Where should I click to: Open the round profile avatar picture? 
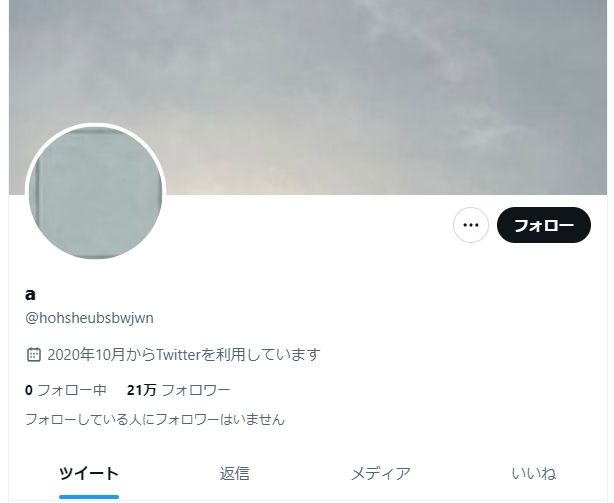[x=96, y=193]
